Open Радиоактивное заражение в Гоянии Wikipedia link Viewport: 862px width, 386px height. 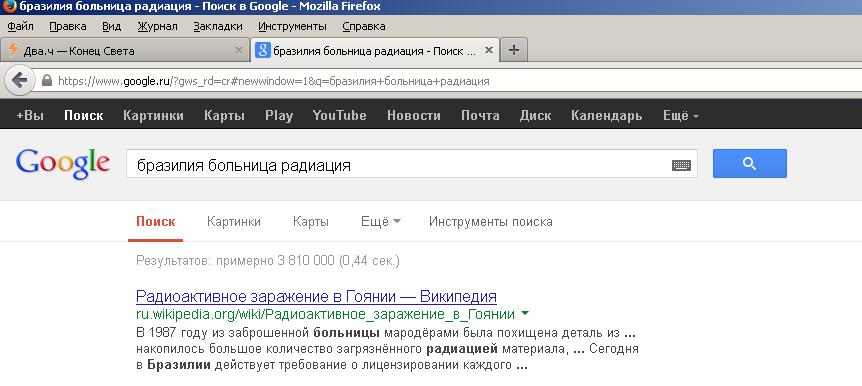pos(316,296)
